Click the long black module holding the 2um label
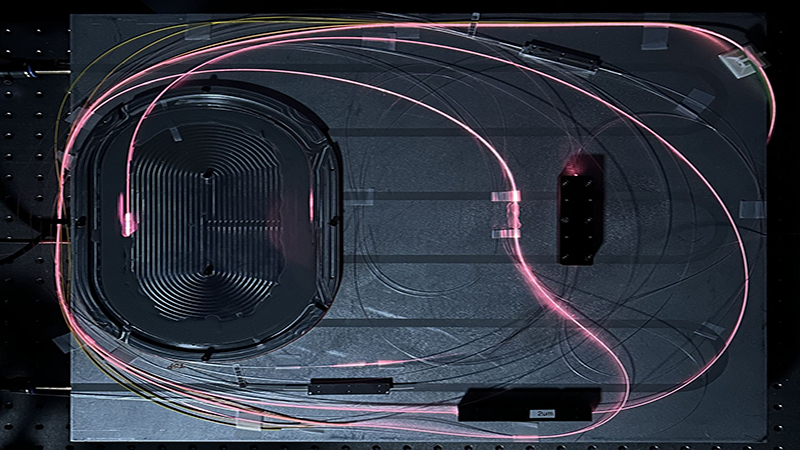 pos(528,403)
